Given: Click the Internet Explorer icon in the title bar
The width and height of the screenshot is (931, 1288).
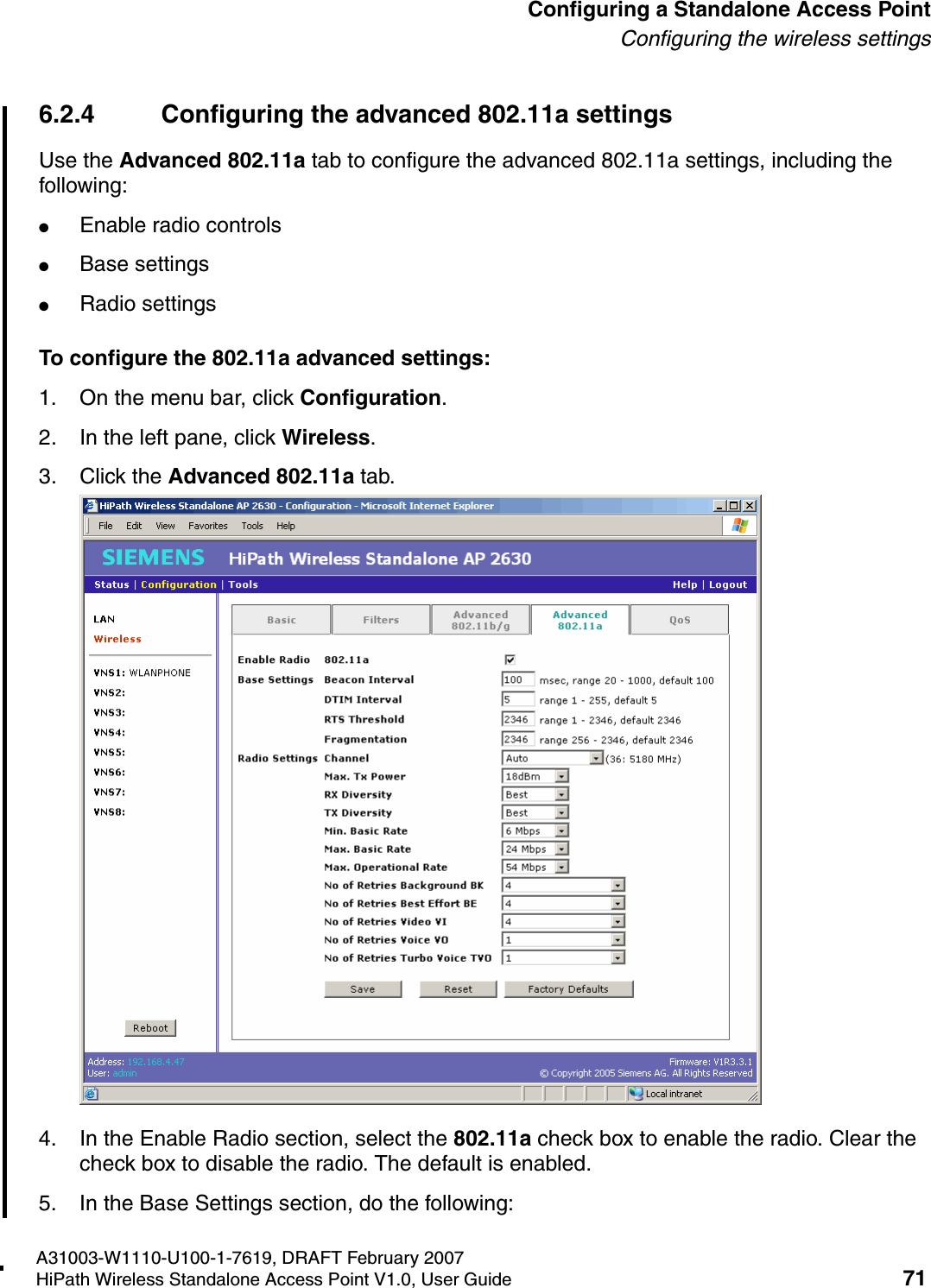Looking at the screenshot, I should tap(89, 506).
